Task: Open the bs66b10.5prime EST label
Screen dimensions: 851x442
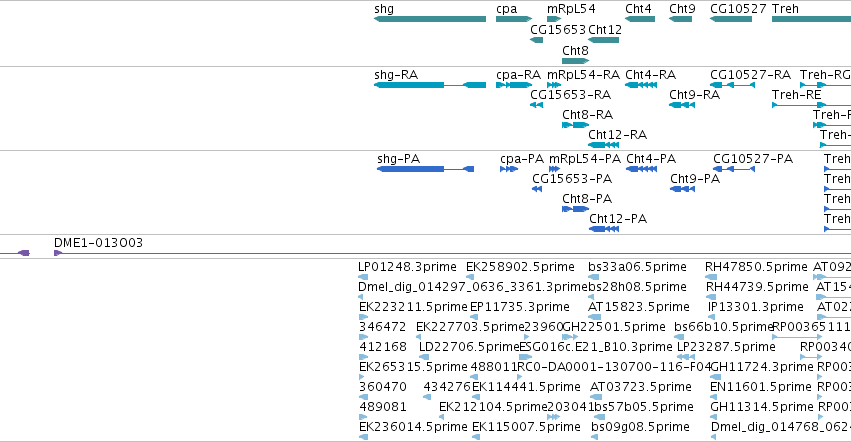Action: [723, 327]
